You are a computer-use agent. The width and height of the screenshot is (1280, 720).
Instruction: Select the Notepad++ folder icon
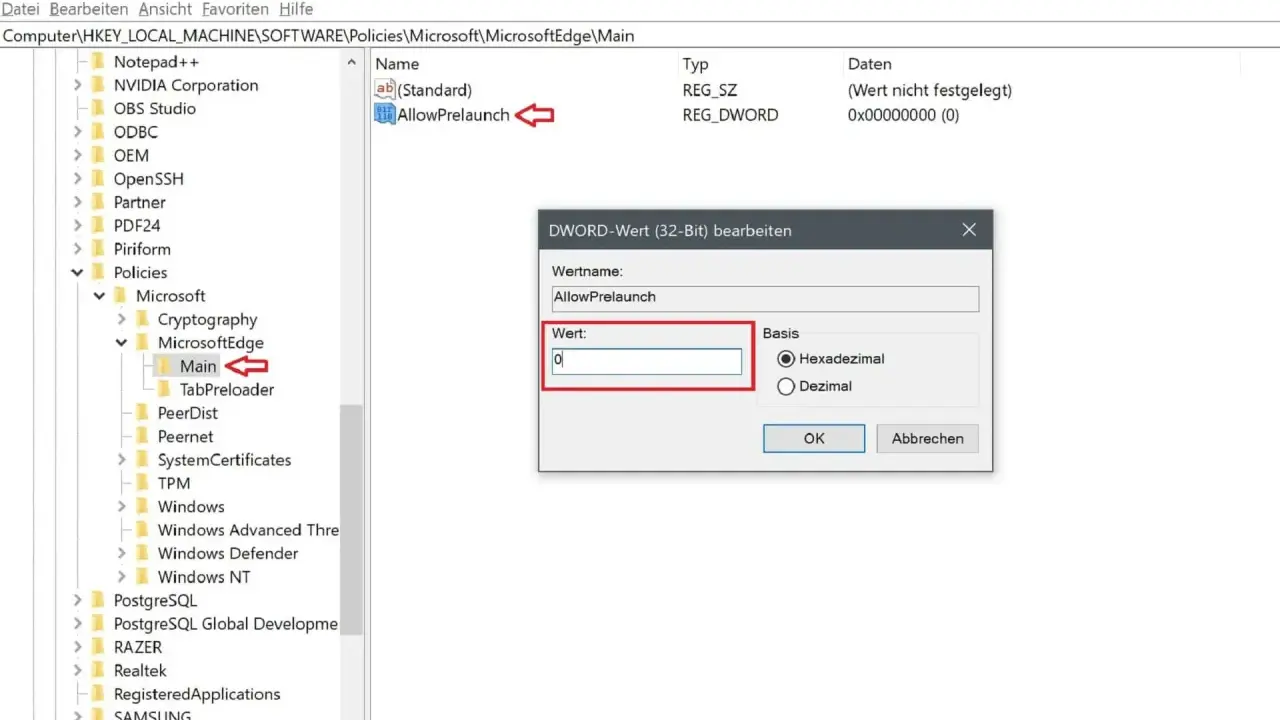coord(98,62)
